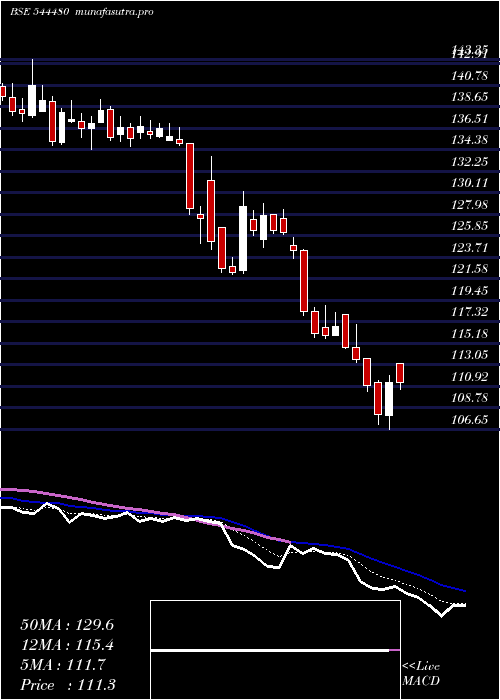500x700 pixels.
Task: Select the 140.78 price level label
Action: point(470,76)
